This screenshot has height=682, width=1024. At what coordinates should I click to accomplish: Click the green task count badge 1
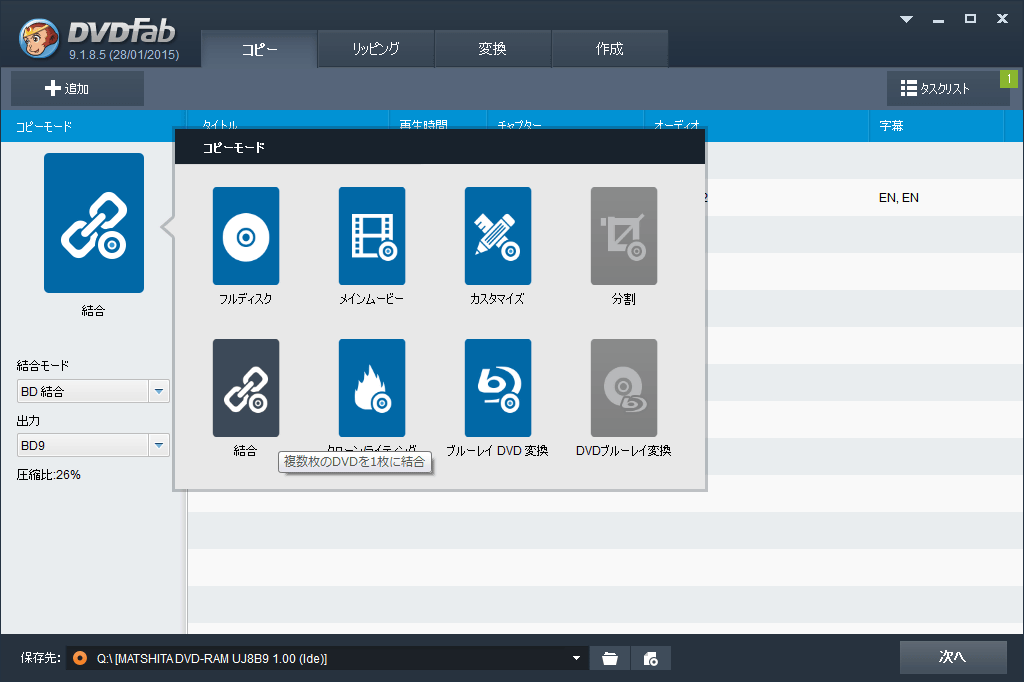click(x=1009, y=79)
